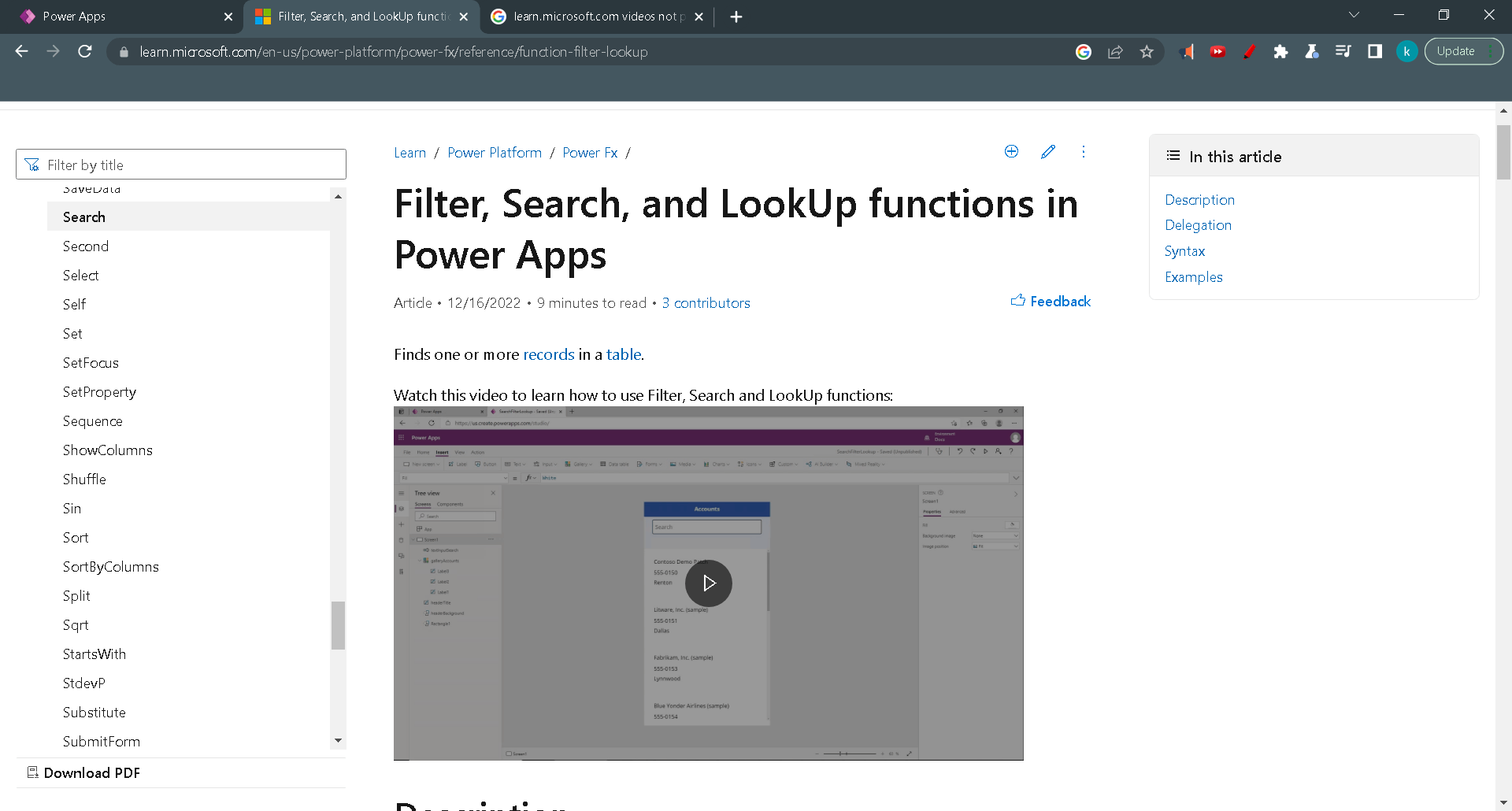Image resolution: width=1512 pixels, height=811 pixels.
Task: Click the address bar URL
Action: click(394, 52)
